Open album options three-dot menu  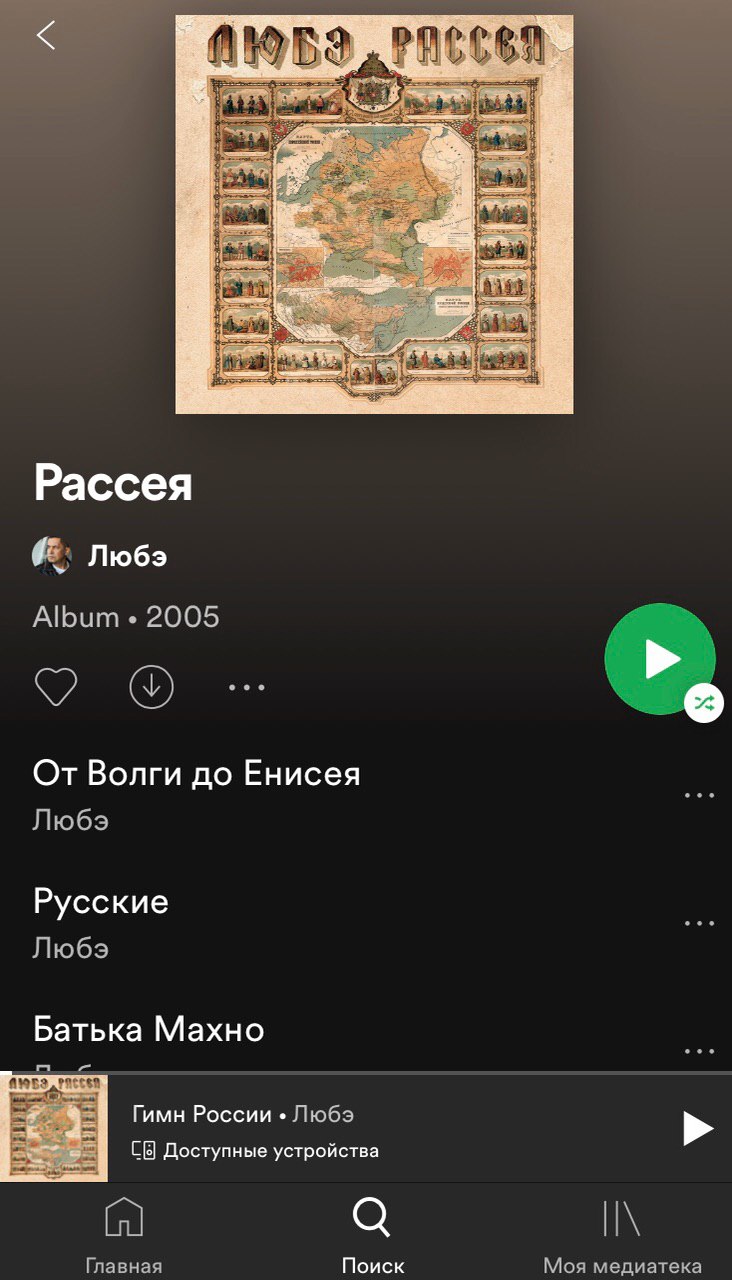(x=246, y=687)
